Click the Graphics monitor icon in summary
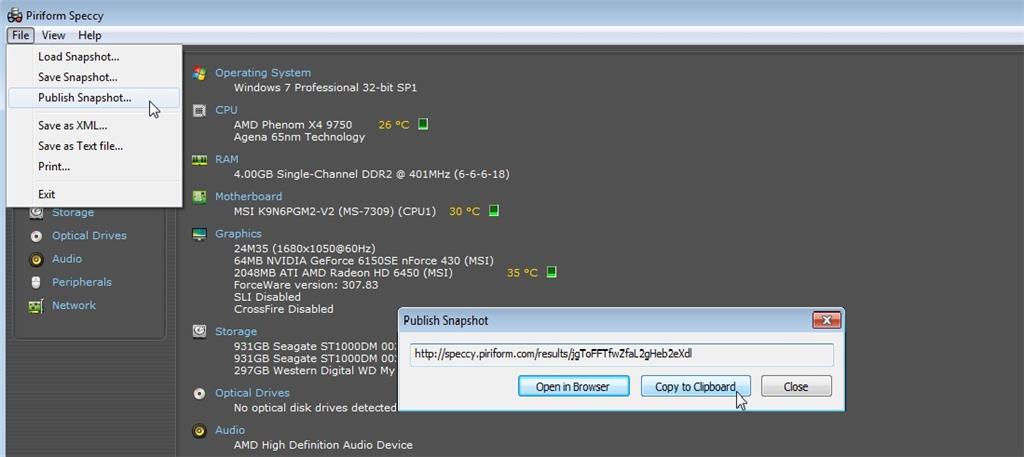The height and width of the screenshot is (457, 1024). (x=199, y=234)
